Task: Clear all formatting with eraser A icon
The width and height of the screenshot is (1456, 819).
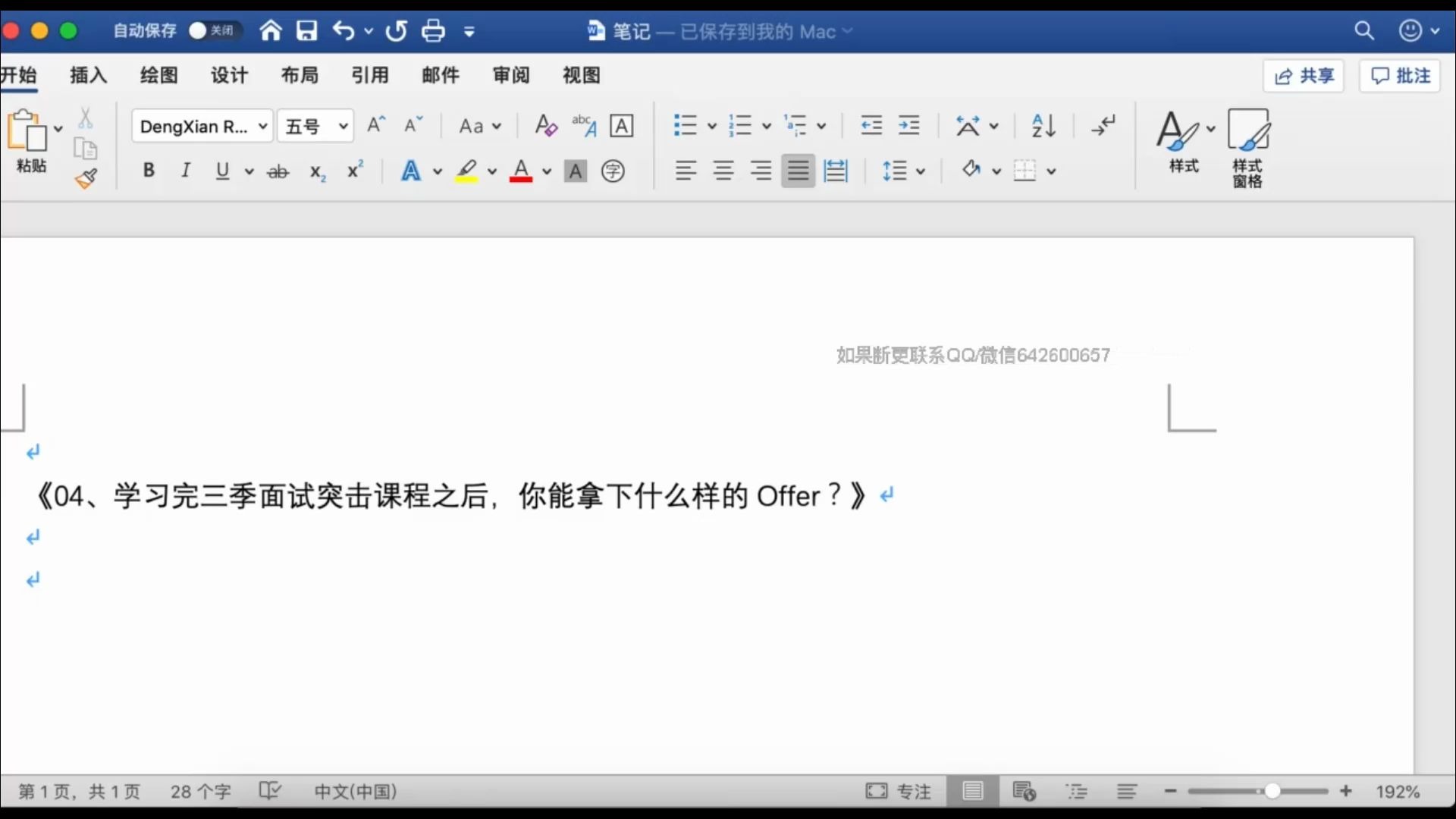Action: click(x=546, y=125)
